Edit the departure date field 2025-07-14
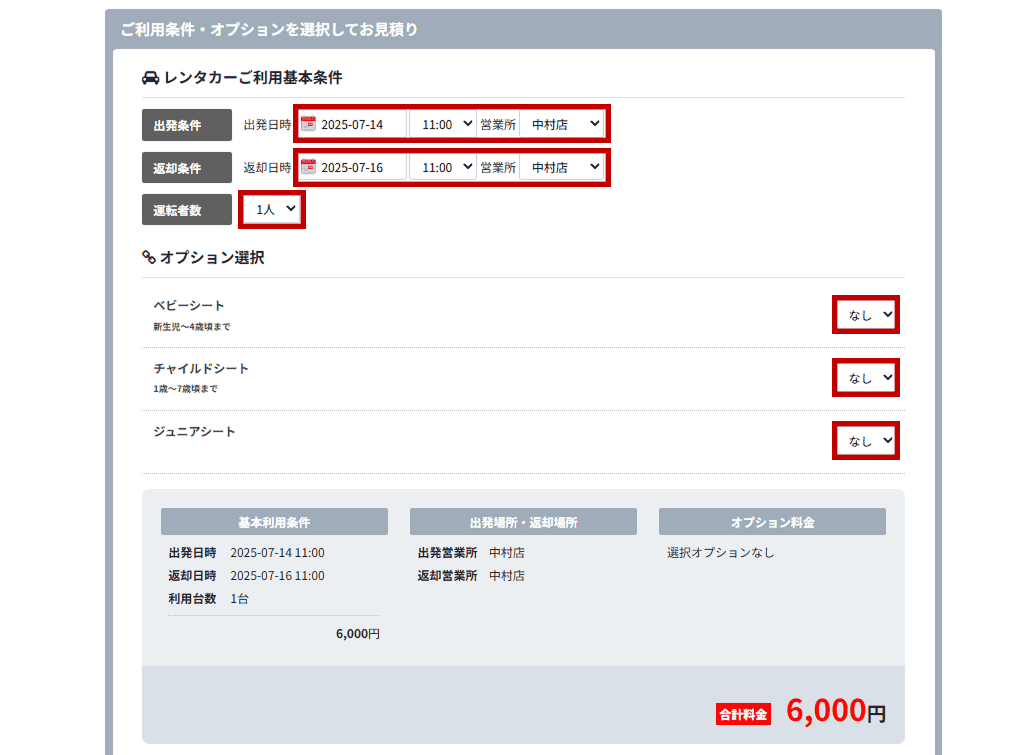1014x755 pixels. click(x=353, y=124)
